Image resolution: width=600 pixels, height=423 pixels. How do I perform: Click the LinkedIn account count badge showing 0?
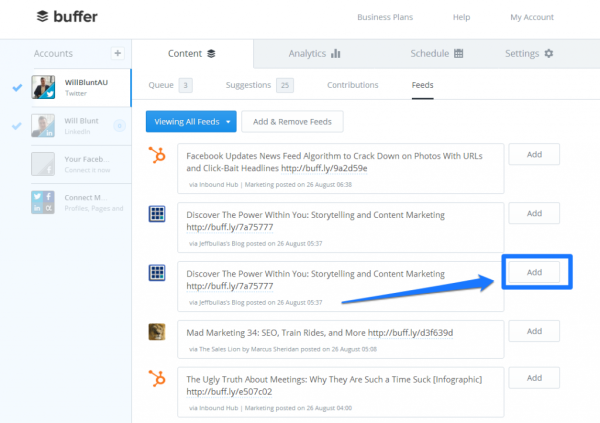[119, 126]
